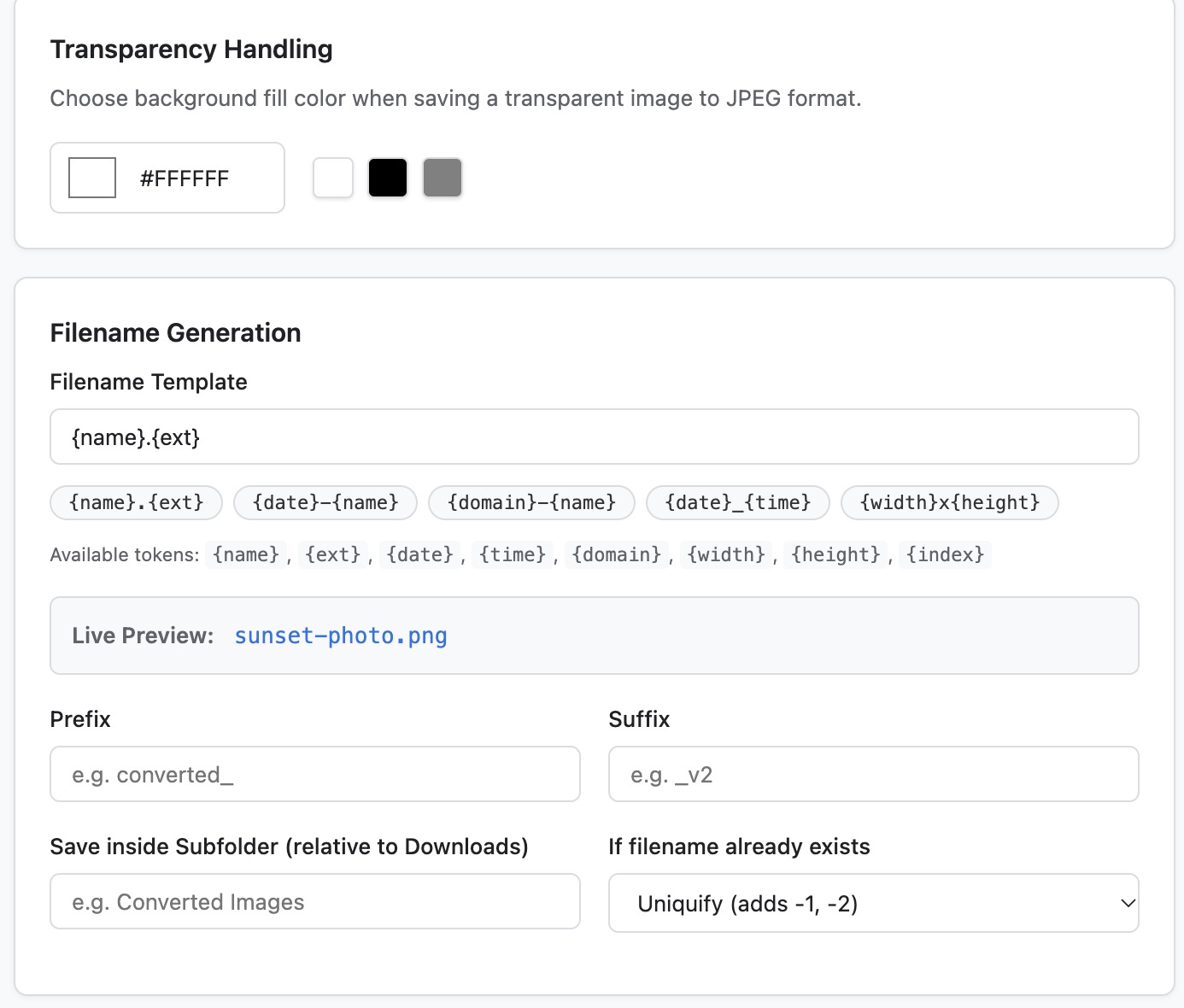The width and height of the screenshot is (1184, 1008).
Task: Focus the Prefix input field
Action: click(x=315, y=774)
